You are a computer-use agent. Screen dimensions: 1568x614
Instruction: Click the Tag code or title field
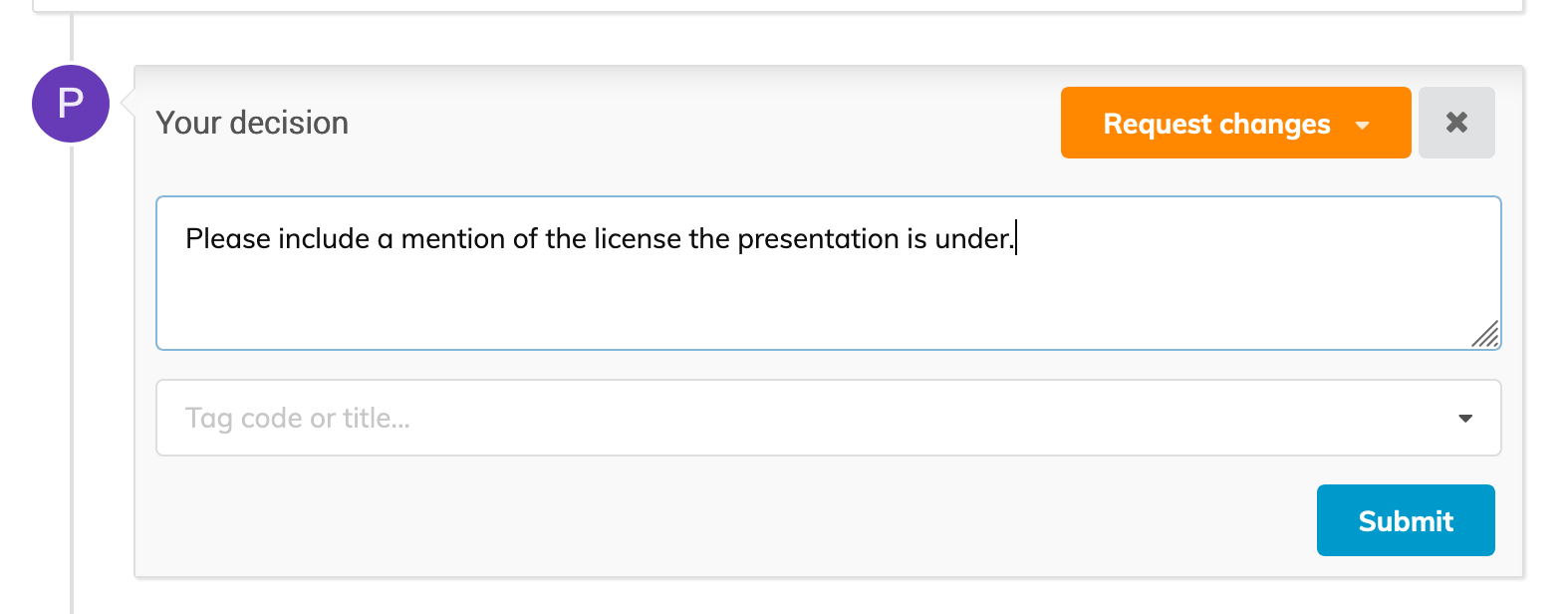(x=828, y=418)
